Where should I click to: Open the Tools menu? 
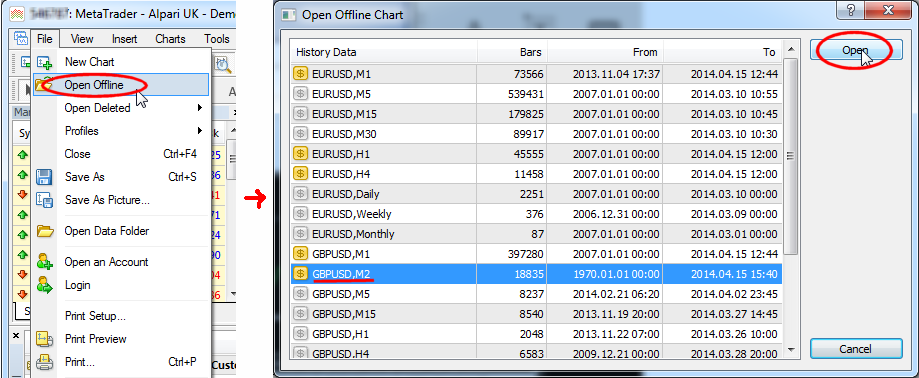(x=217, y=39)
